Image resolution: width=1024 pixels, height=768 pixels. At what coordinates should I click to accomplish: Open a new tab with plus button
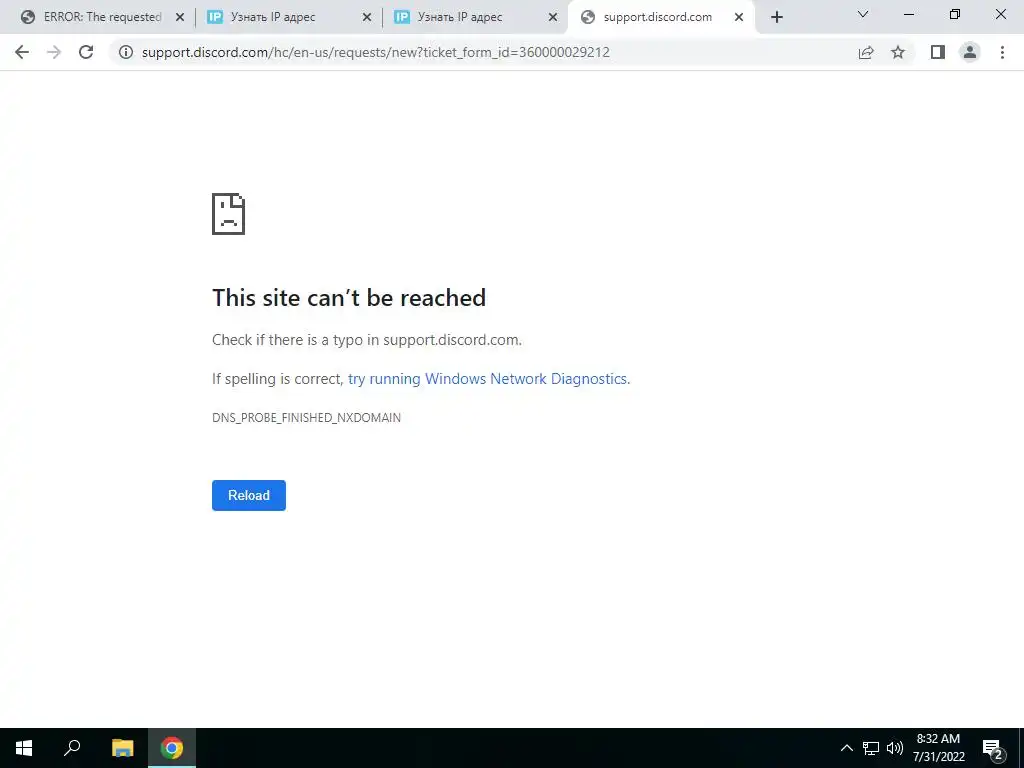[776, 17]
